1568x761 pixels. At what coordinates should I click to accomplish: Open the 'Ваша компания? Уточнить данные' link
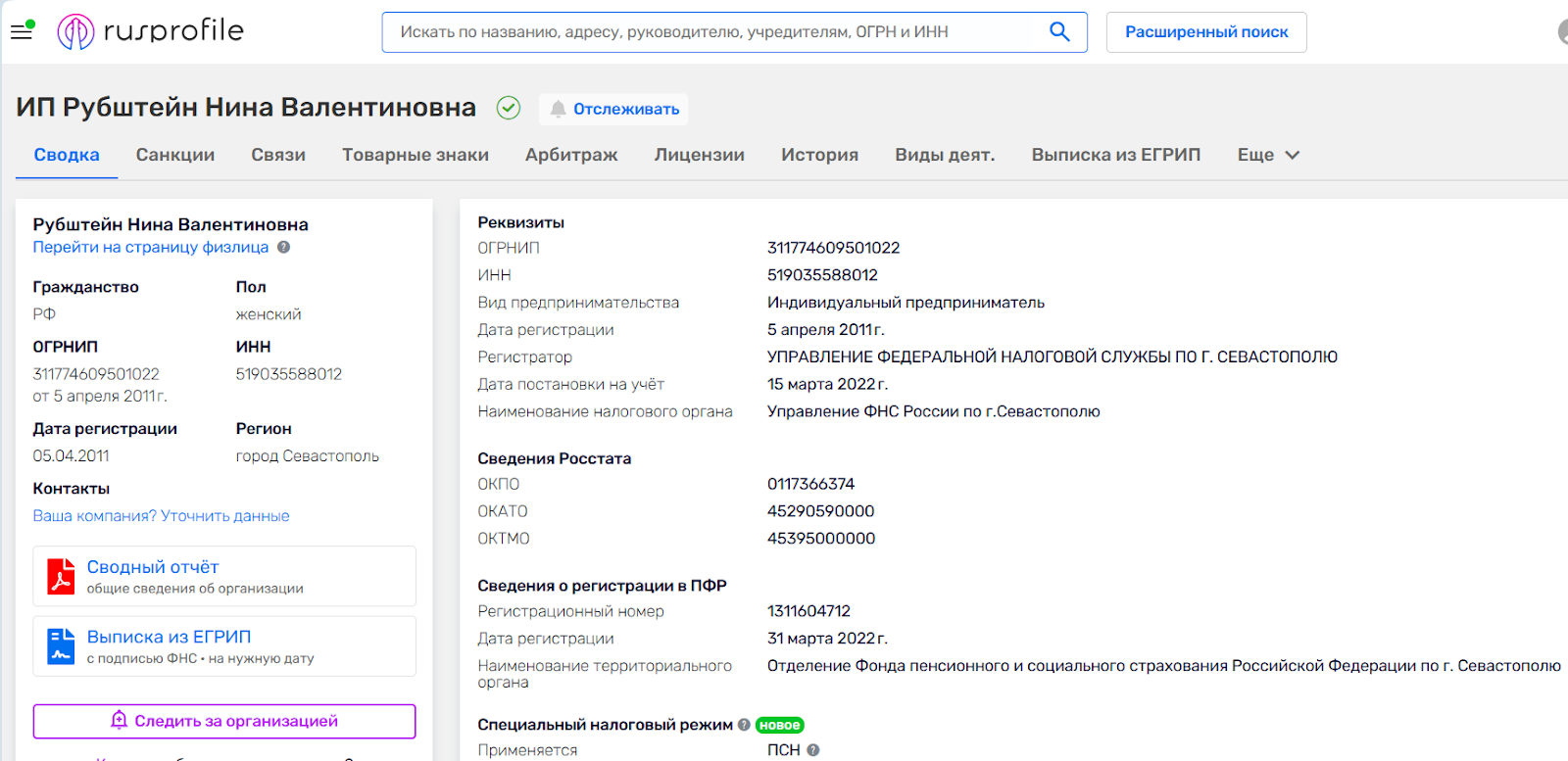[x=162, y=516]
